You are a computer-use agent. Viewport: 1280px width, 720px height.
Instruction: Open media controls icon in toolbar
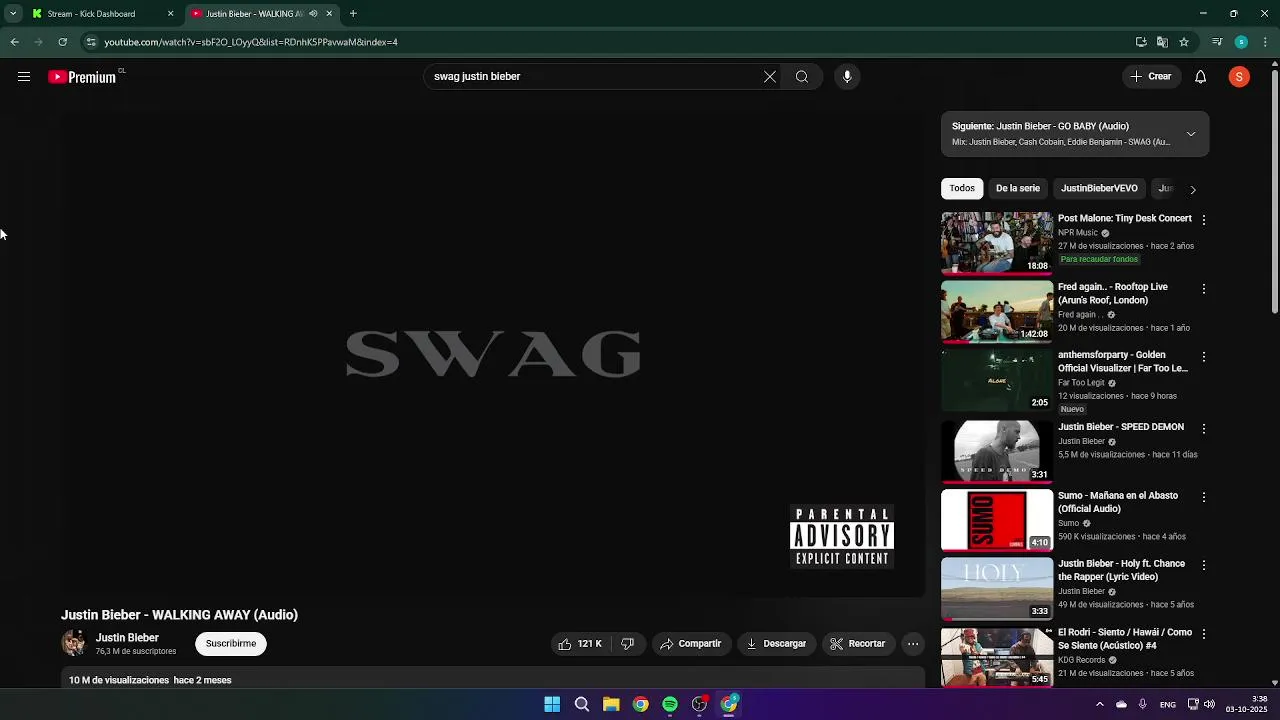1217,42
